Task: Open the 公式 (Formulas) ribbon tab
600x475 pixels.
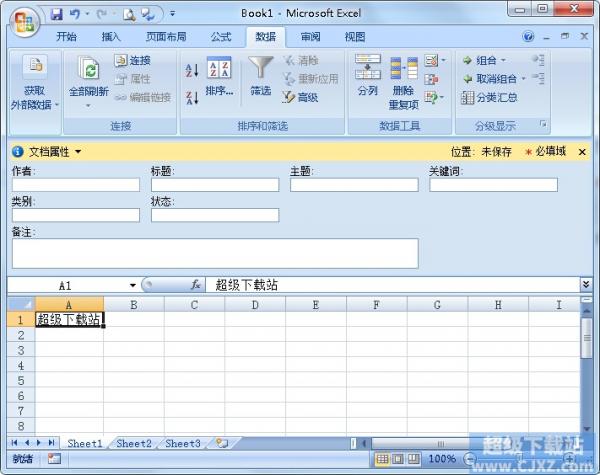Action: coord(221,37)
